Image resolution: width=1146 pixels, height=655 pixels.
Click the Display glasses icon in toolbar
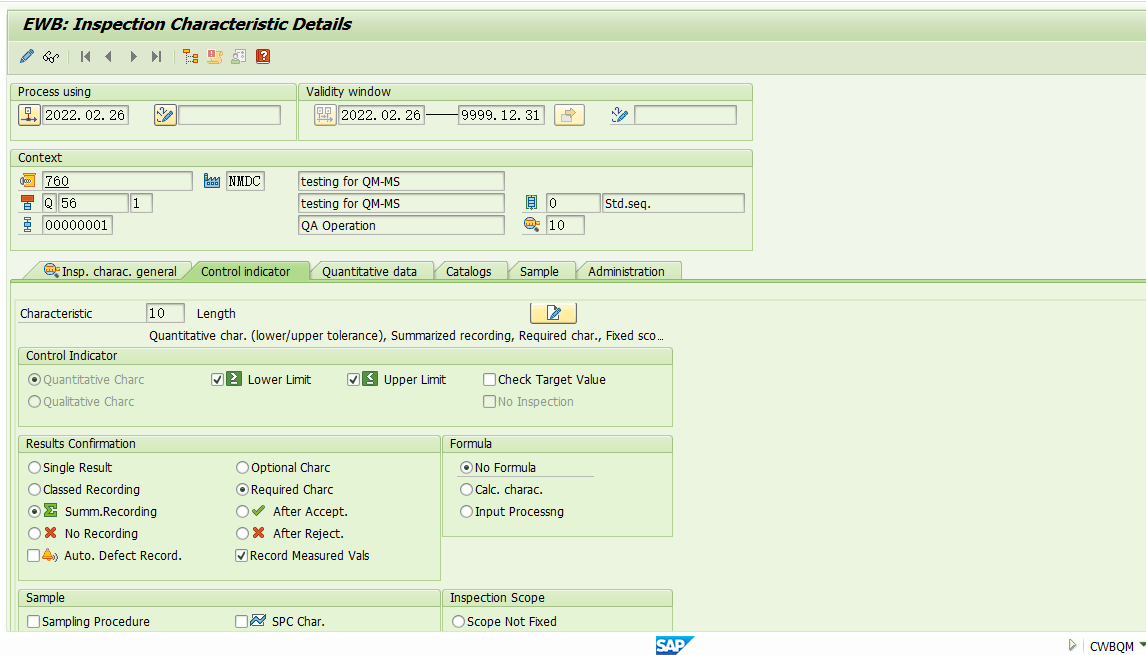coord(50,56)
